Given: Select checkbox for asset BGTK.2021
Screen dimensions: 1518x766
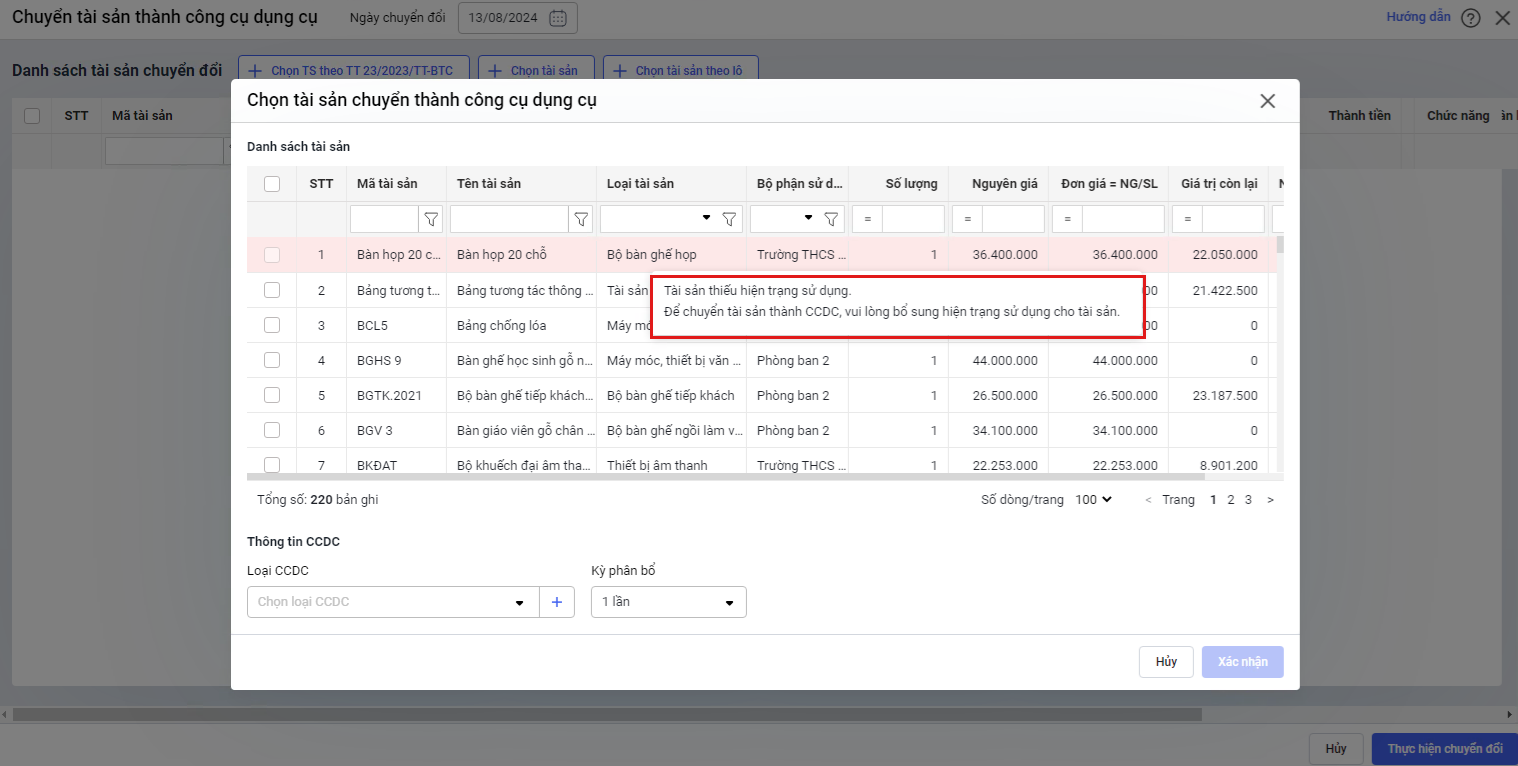Looking at the screenshot, I should (272, 395).
